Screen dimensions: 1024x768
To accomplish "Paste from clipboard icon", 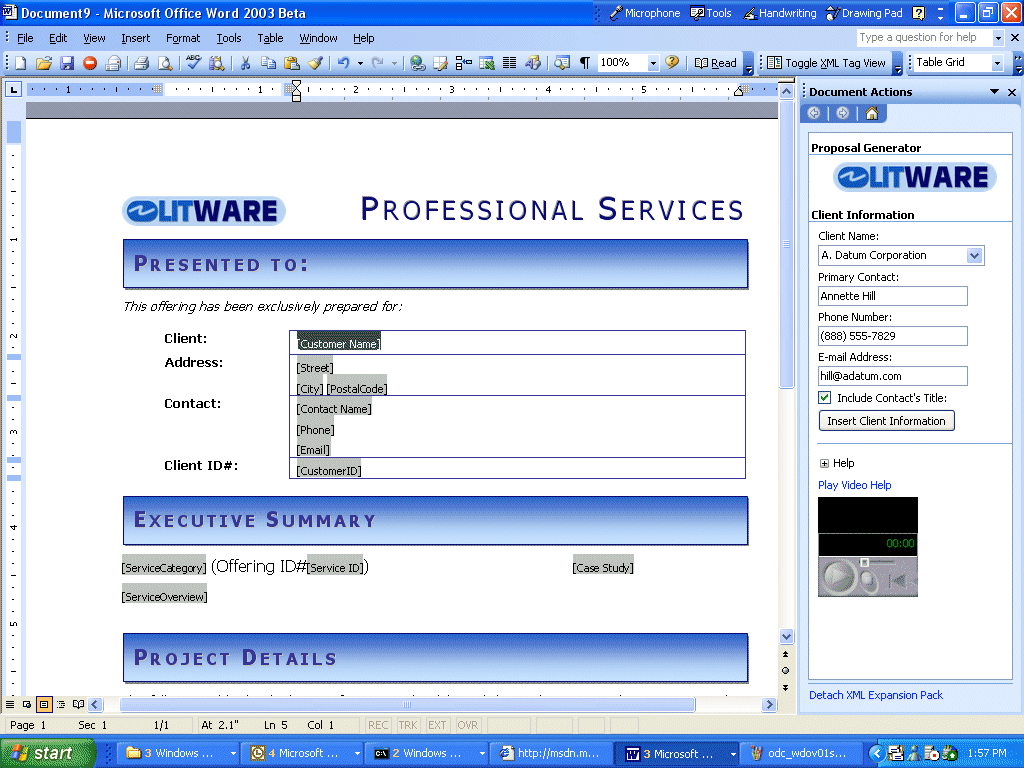I will [x=292, y=63].
